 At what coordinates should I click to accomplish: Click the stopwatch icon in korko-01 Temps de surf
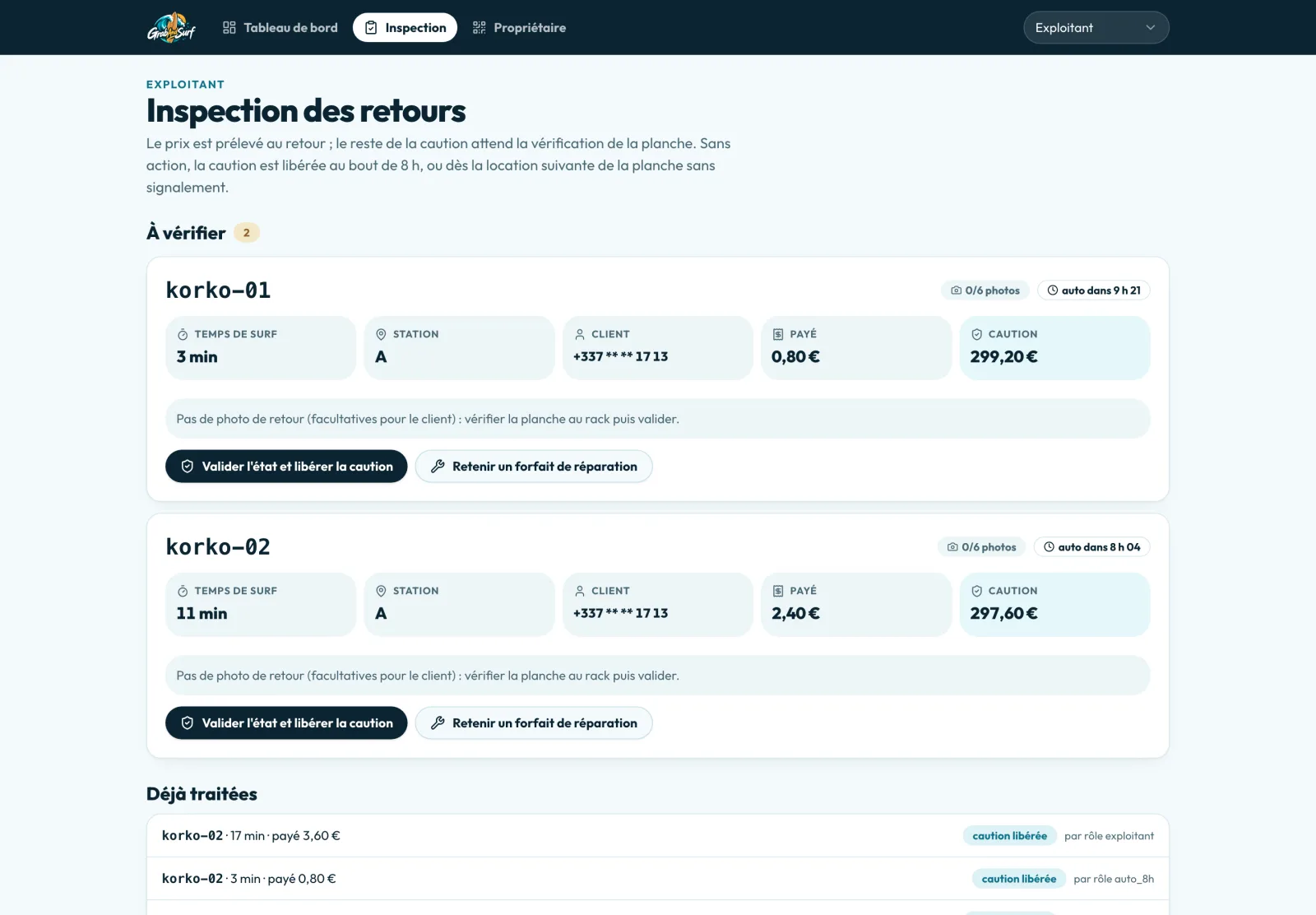click(x=183, y=335)
